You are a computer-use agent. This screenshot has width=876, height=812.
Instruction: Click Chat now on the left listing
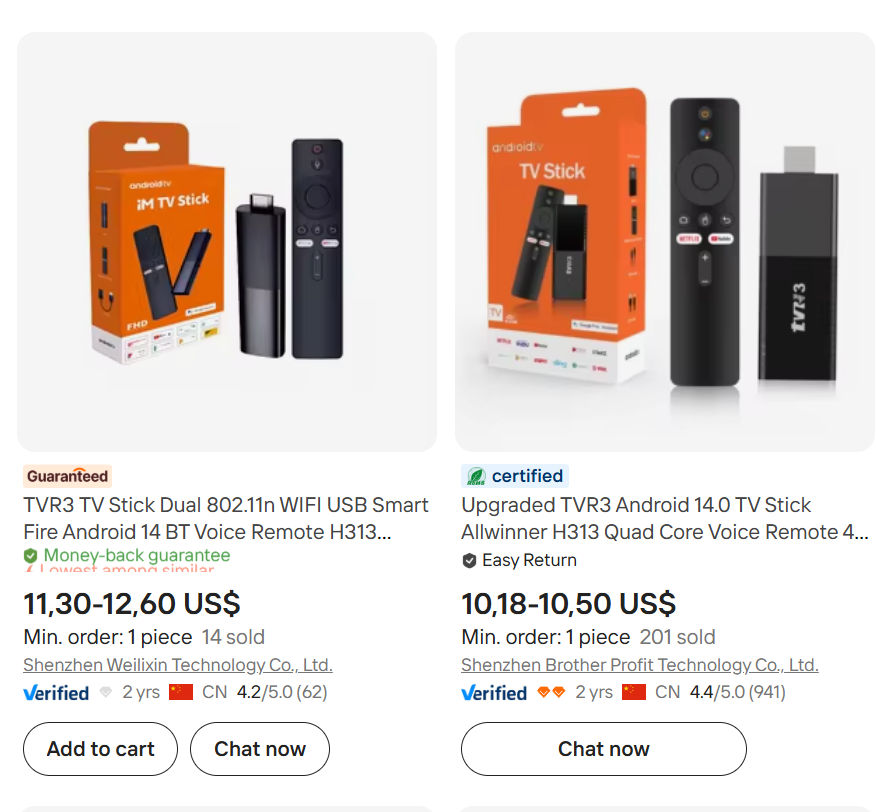click(259, 748)
